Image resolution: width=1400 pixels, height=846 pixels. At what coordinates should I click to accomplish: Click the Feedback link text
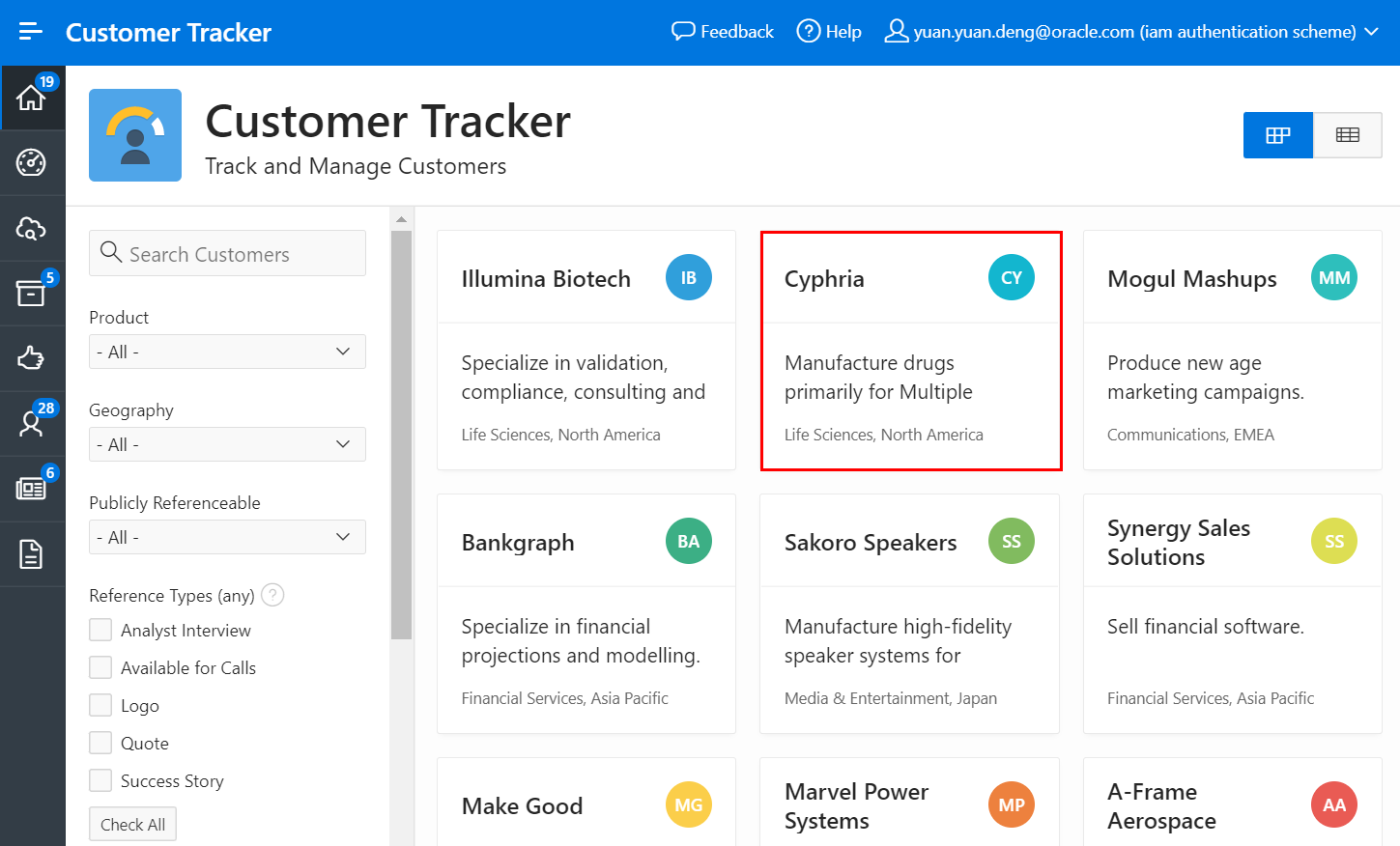click(x=737, y=32)
